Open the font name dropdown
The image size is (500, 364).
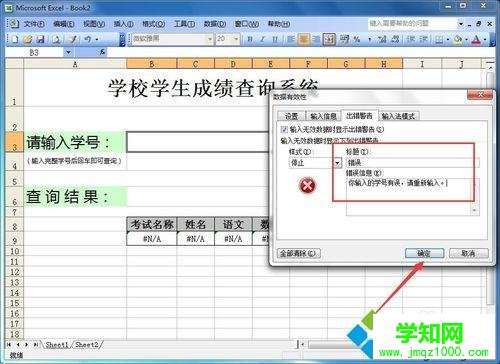coord(210,39)
